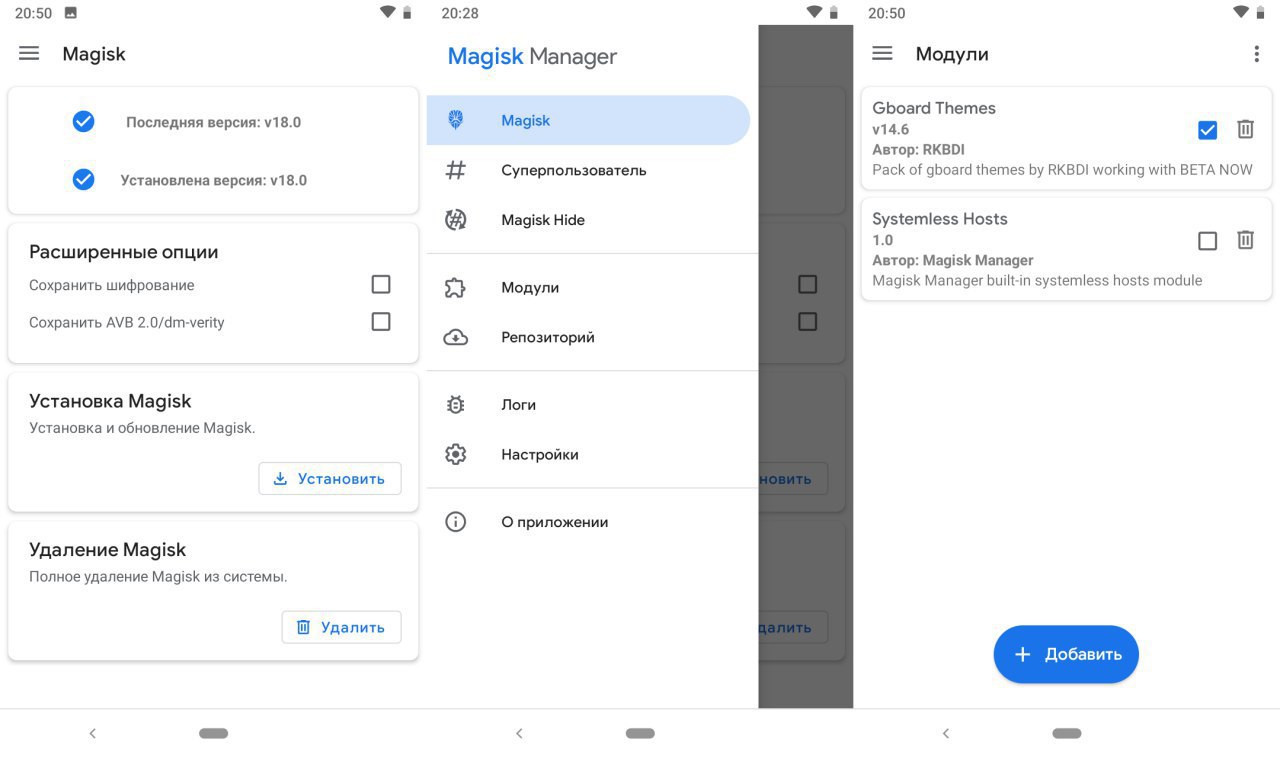Click Модули title in the toolbar
Screen dimensions: 1280x758
click(x=952, y=54)
